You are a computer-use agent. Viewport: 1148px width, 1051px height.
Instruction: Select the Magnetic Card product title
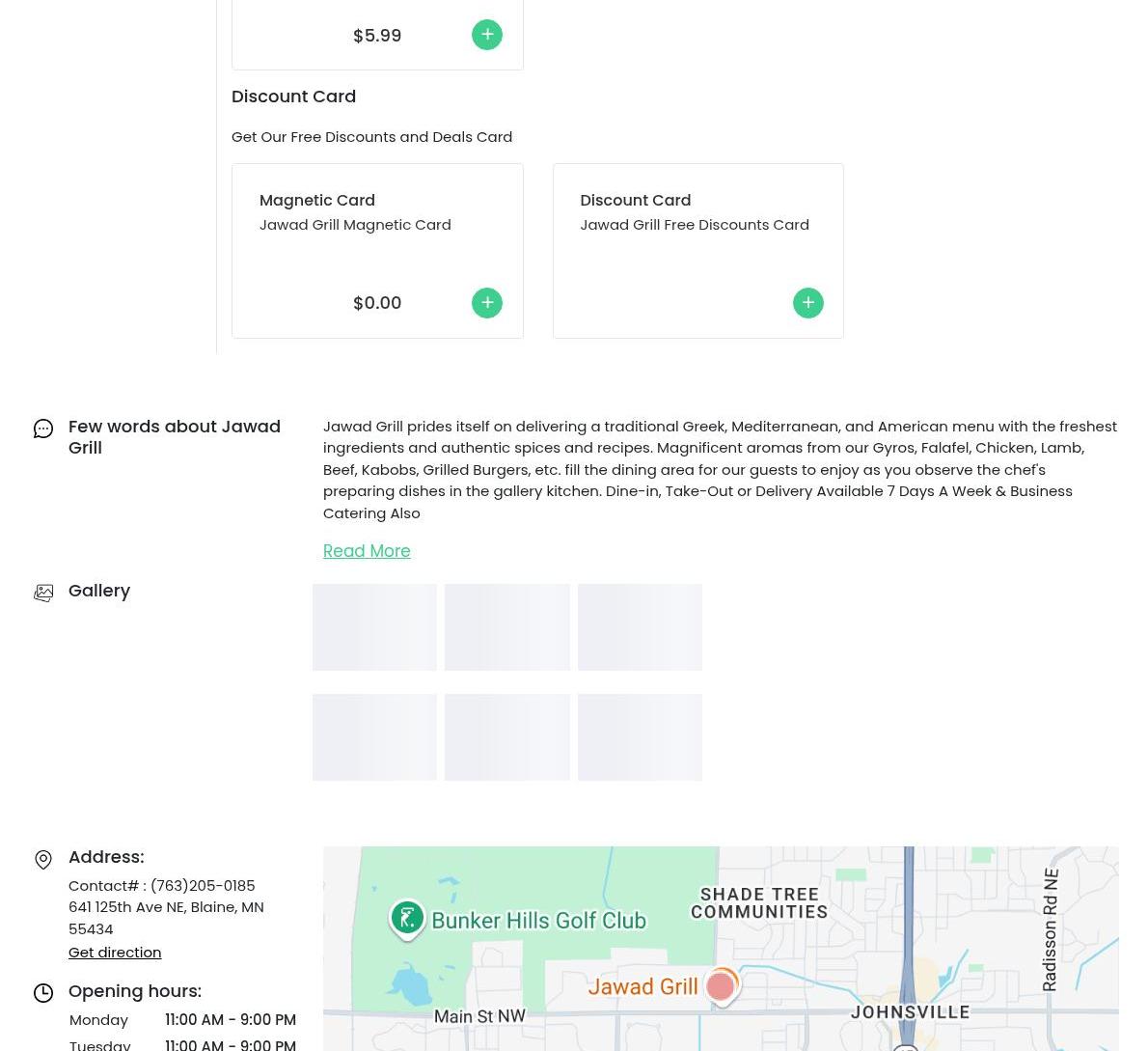tap(317, 201)
